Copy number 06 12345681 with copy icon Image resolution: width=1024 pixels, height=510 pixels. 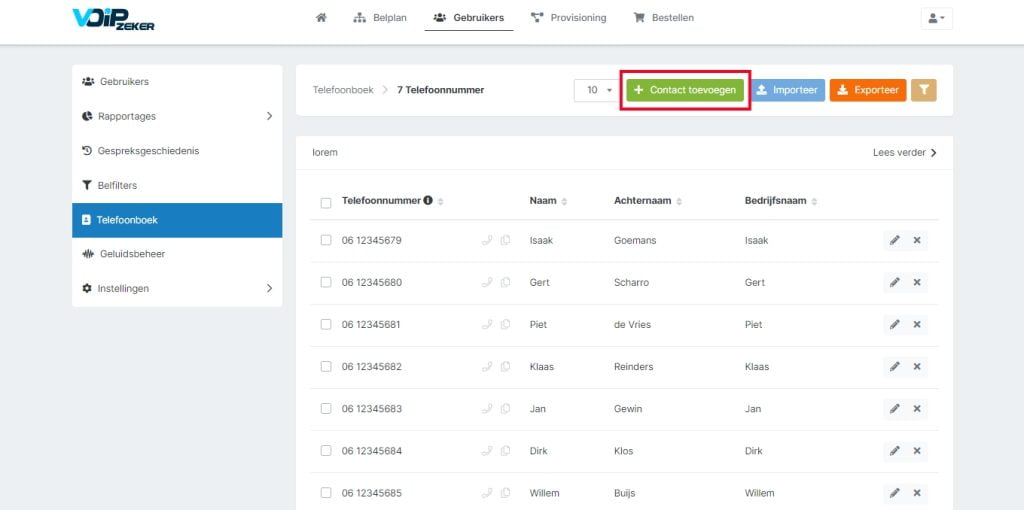click(505, 325)
